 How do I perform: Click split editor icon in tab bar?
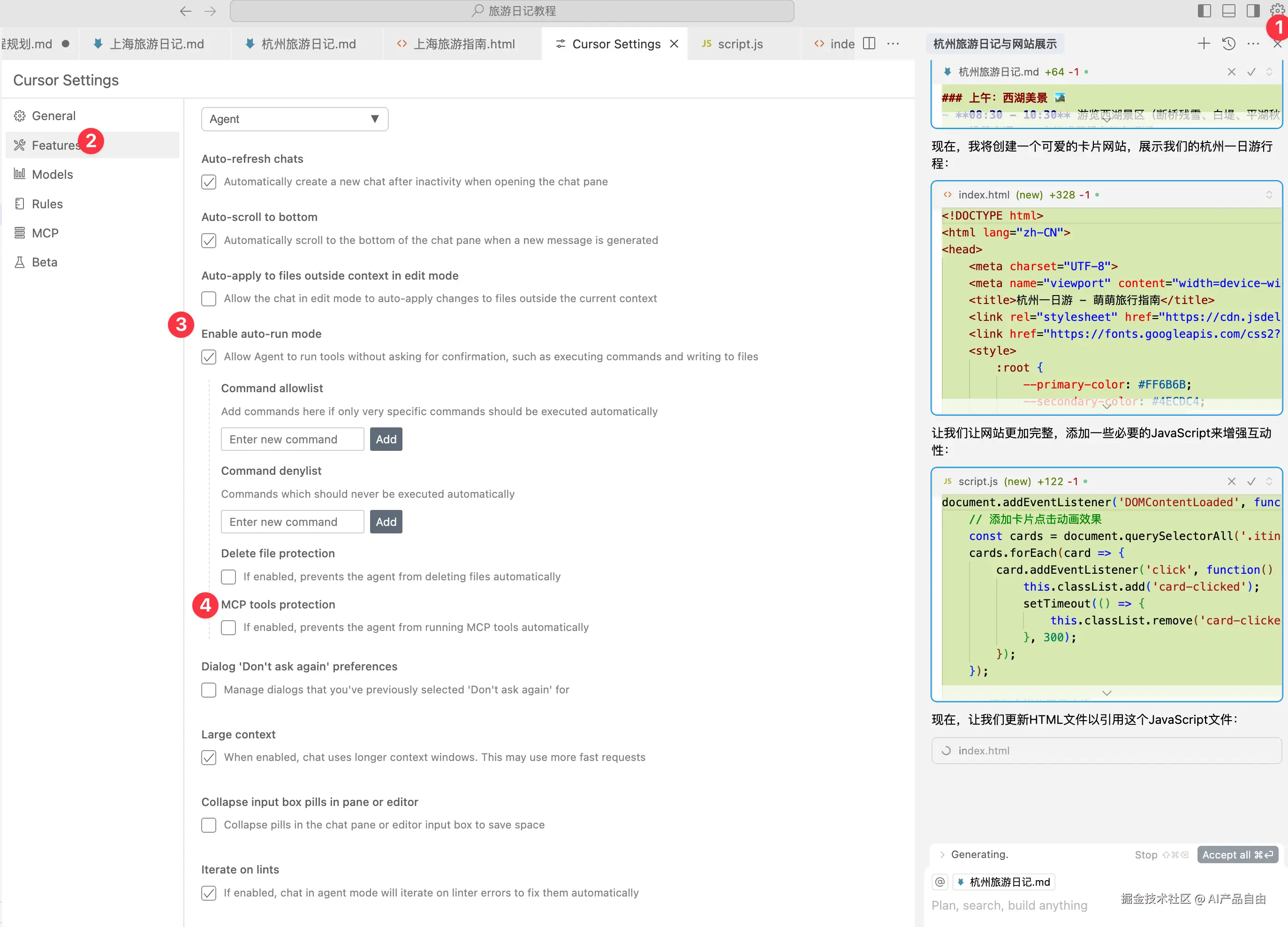(868, 44)
